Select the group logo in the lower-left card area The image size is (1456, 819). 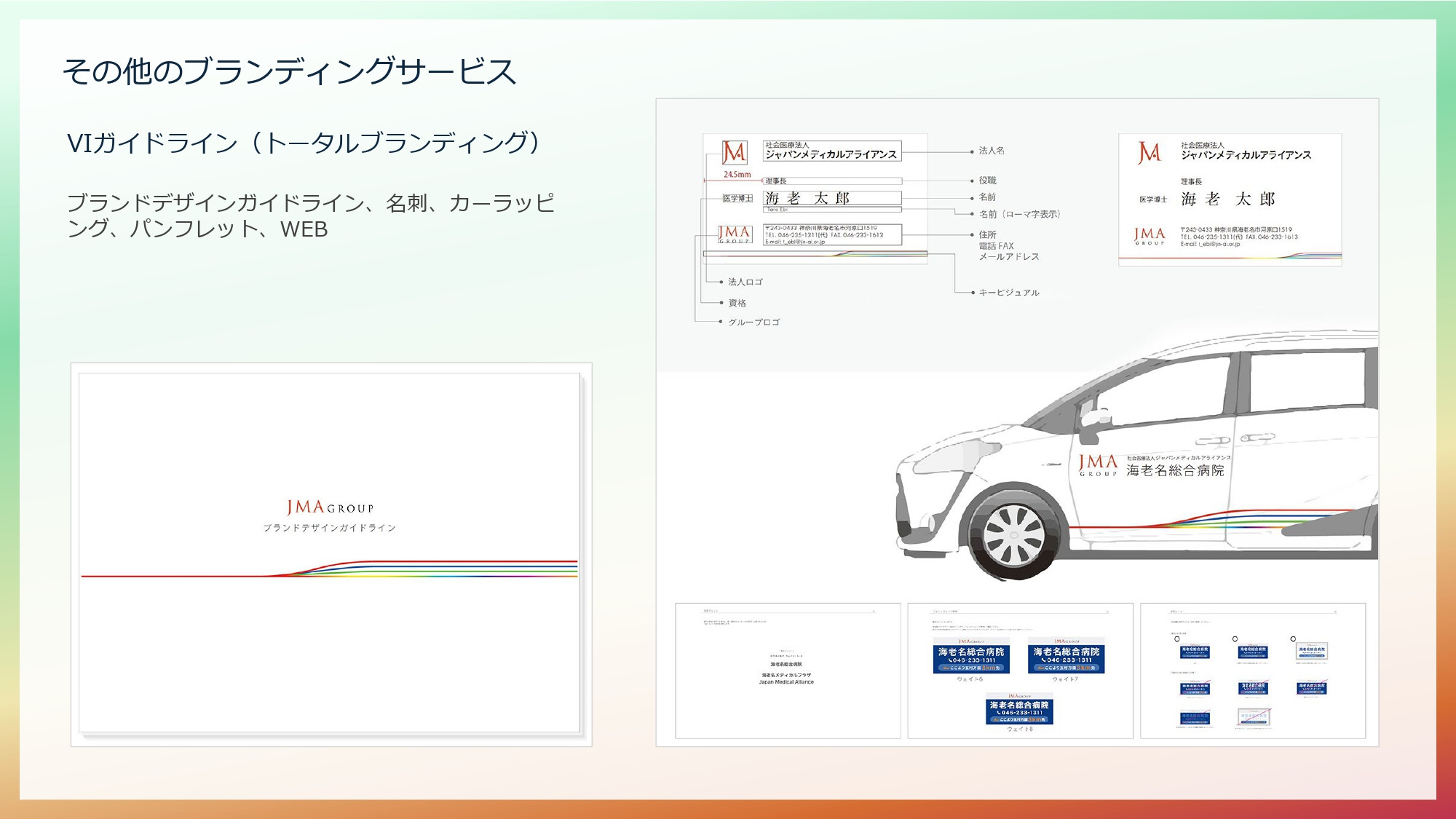click(x=735, y=234)
